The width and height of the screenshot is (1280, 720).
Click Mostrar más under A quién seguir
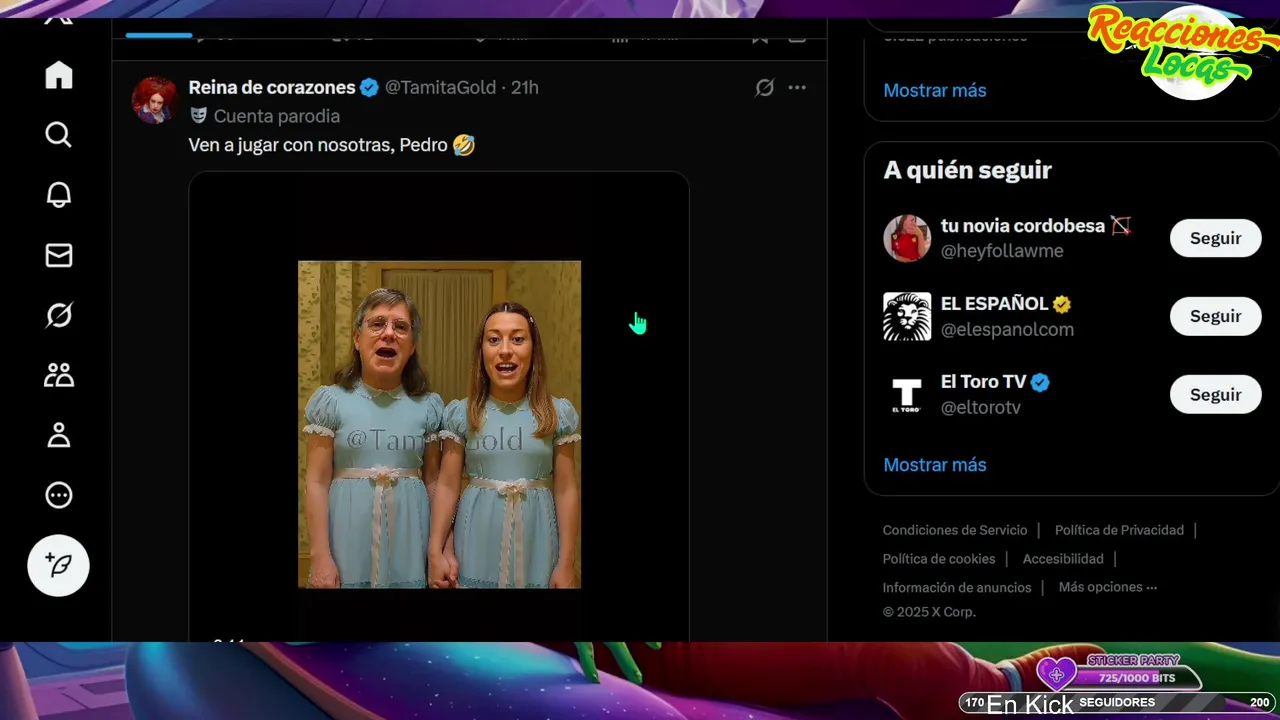click(x=935, y=465)
